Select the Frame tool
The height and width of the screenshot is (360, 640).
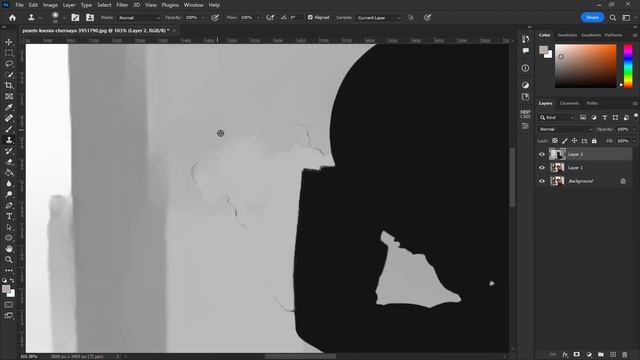tap(9, 96)
